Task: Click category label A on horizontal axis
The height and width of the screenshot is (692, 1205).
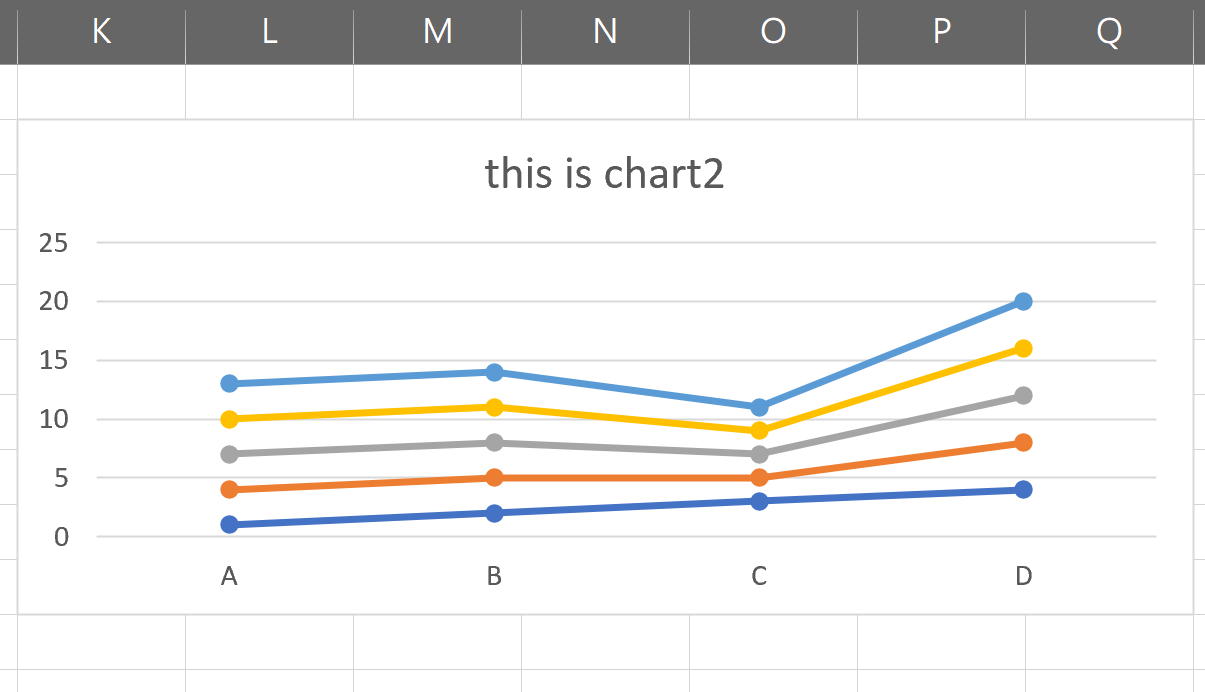Action: (x=229, y=576)
